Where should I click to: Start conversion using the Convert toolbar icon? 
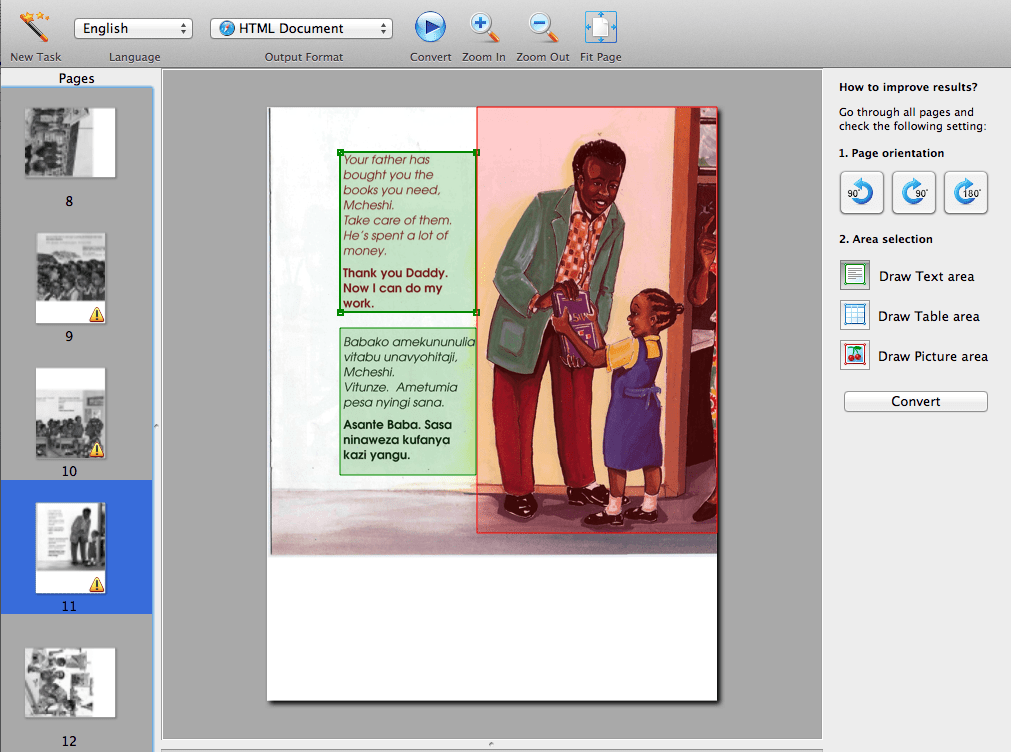point(430,28)
